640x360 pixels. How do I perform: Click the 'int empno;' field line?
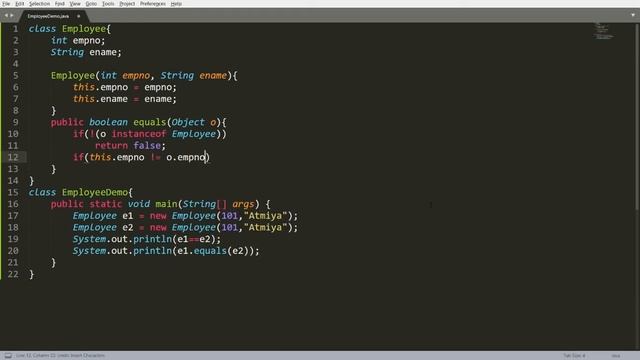pos(78,40)
